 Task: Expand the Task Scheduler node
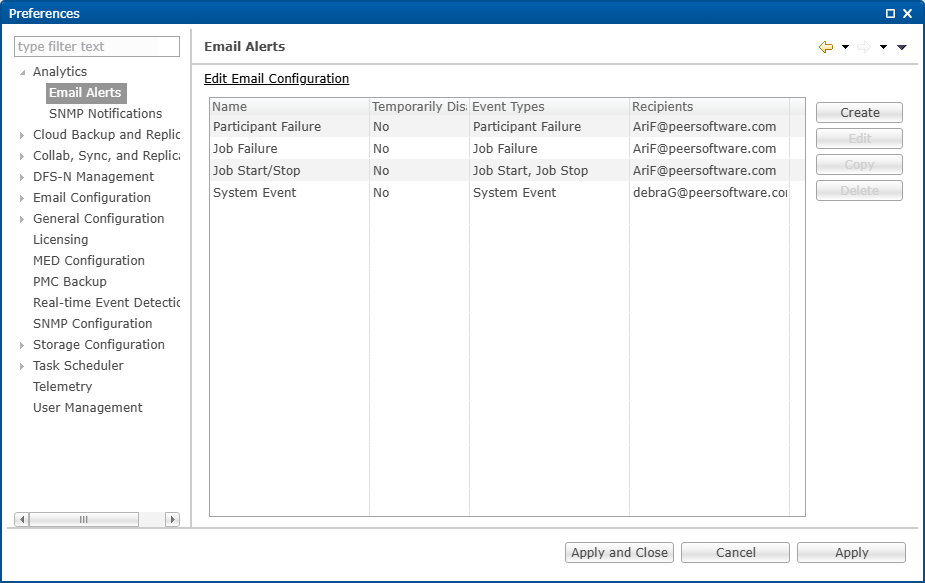(x=22, y=366)
